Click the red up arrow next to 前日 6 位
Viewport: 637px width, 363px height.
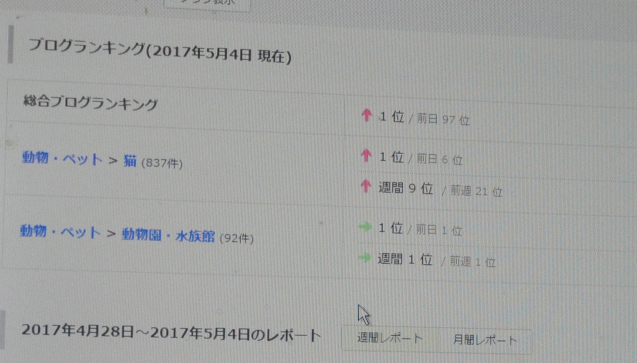(366, 156)
